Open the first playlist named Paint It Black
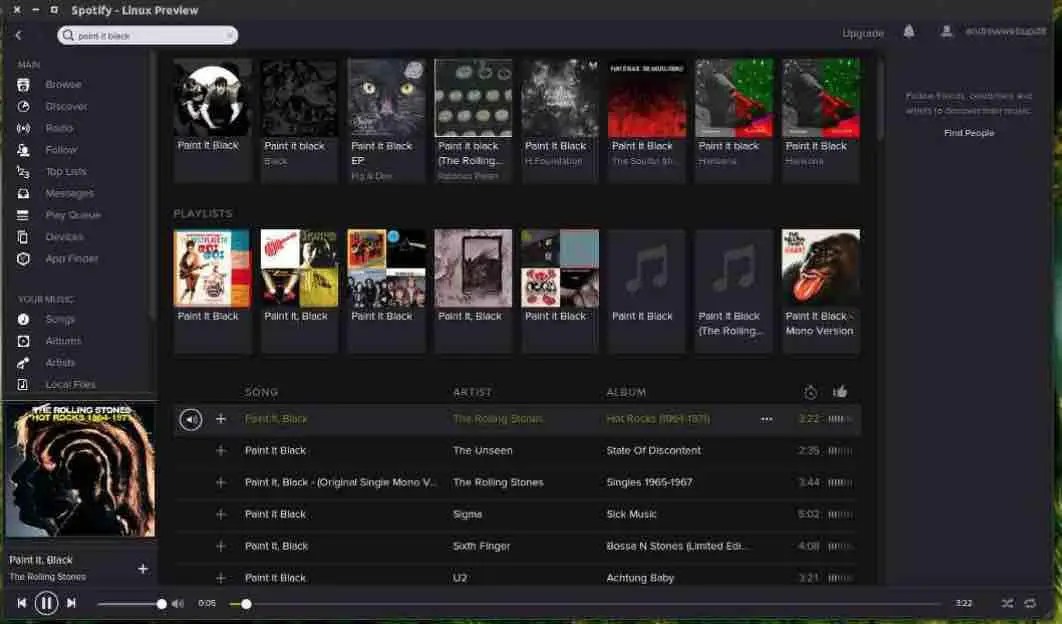 click(212, 268)
